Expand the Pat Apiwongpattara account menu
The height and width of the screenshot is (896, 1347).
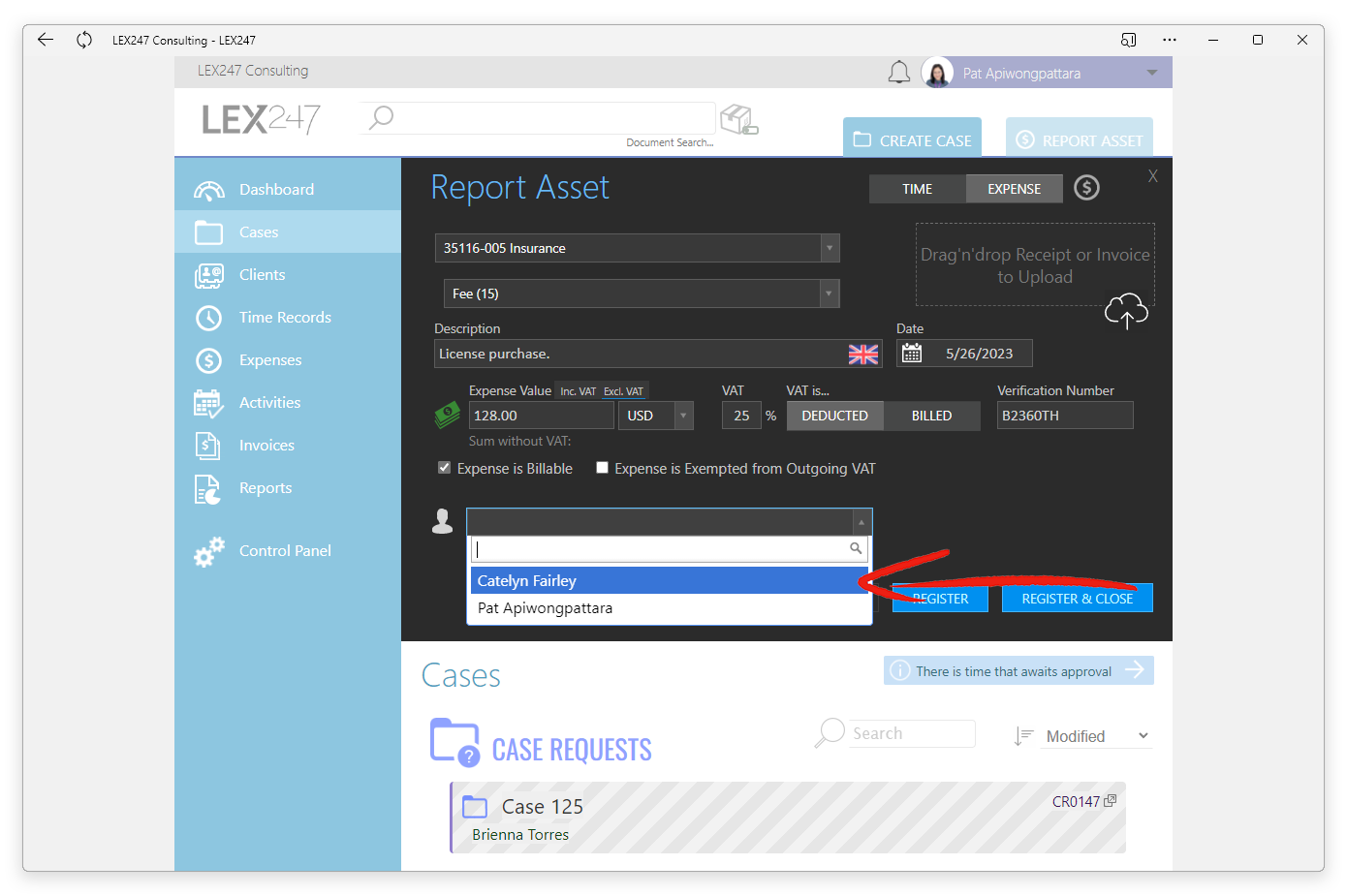1151,73
